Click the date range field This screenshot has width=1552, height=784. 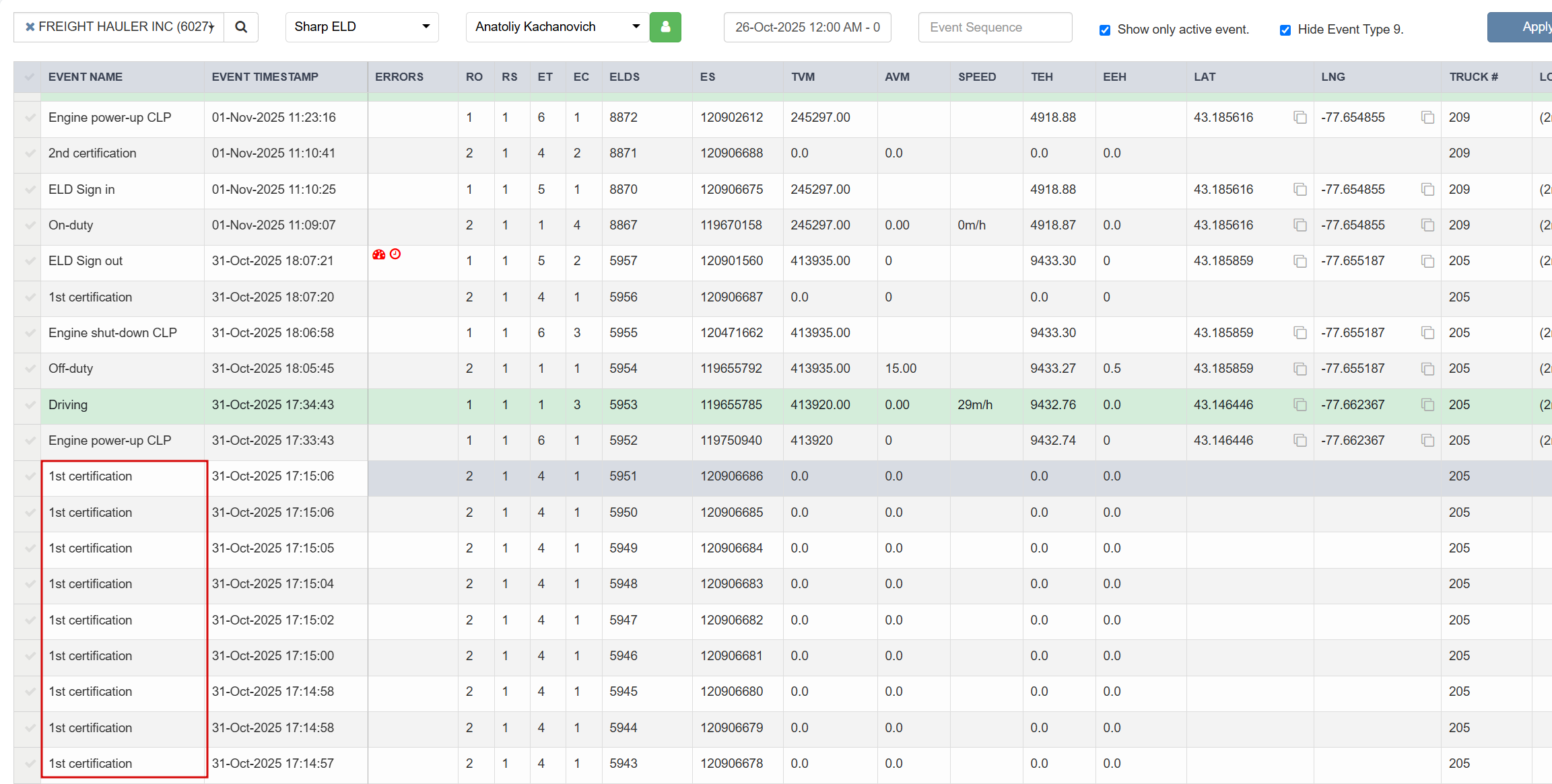point(807,27)
